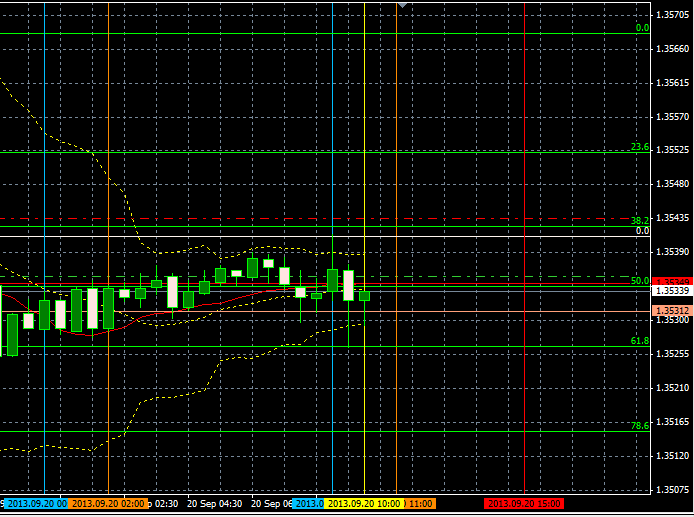Click the red 1.35349 price tag
The height and width of the screenshot is (517, 694).
[672, 282]
